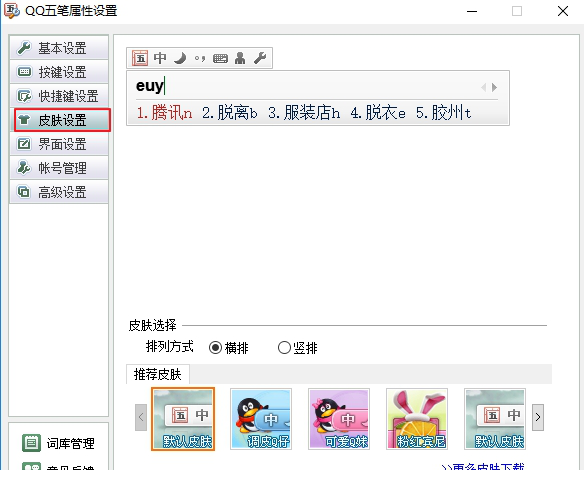584x488 pixels.
Task: Click the punctuation mode icon
Action: [x=200, y=58]
